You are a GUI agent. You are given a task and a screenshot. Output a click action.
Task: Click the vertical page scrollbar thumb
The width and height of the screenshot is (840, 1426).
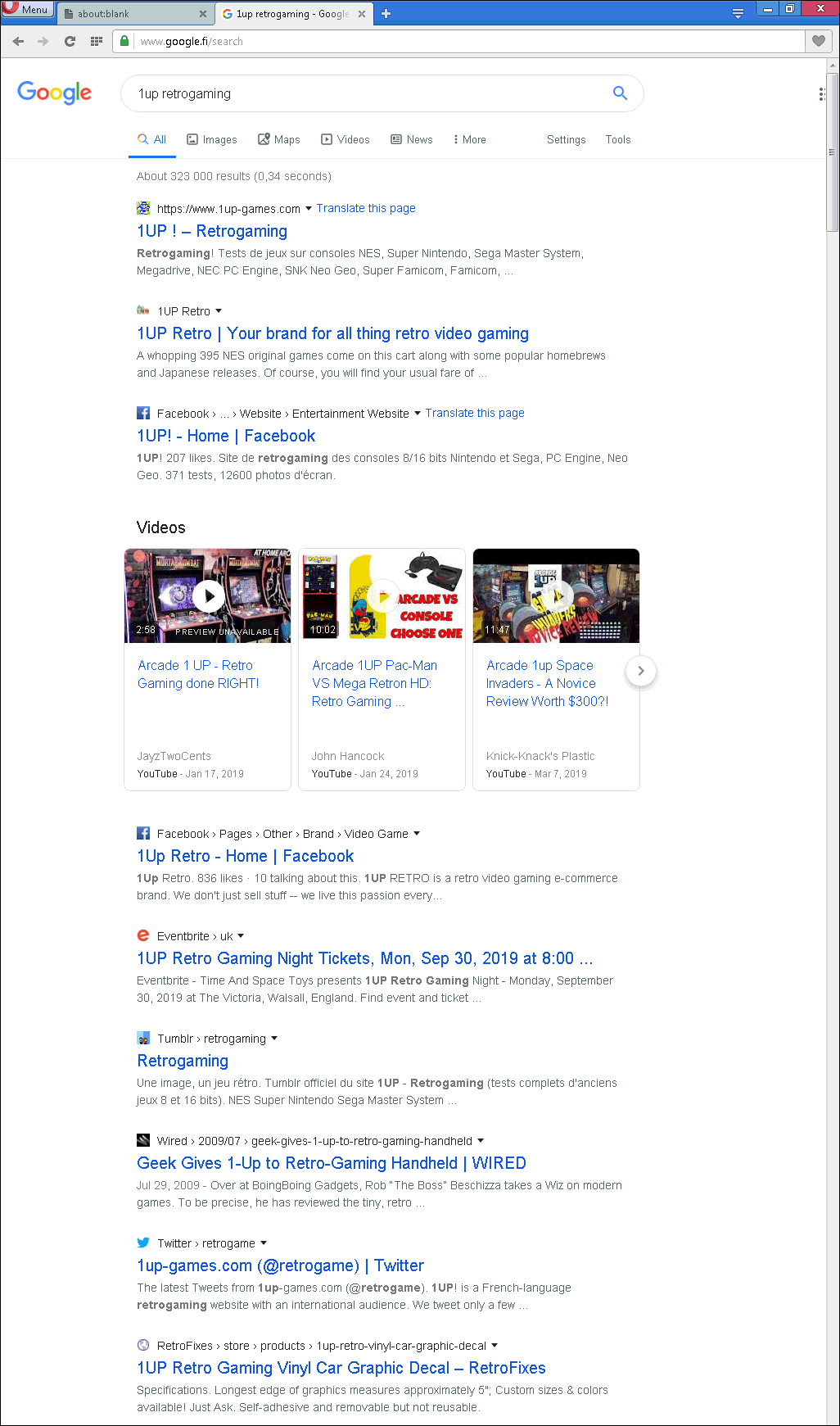click(832, 152)
